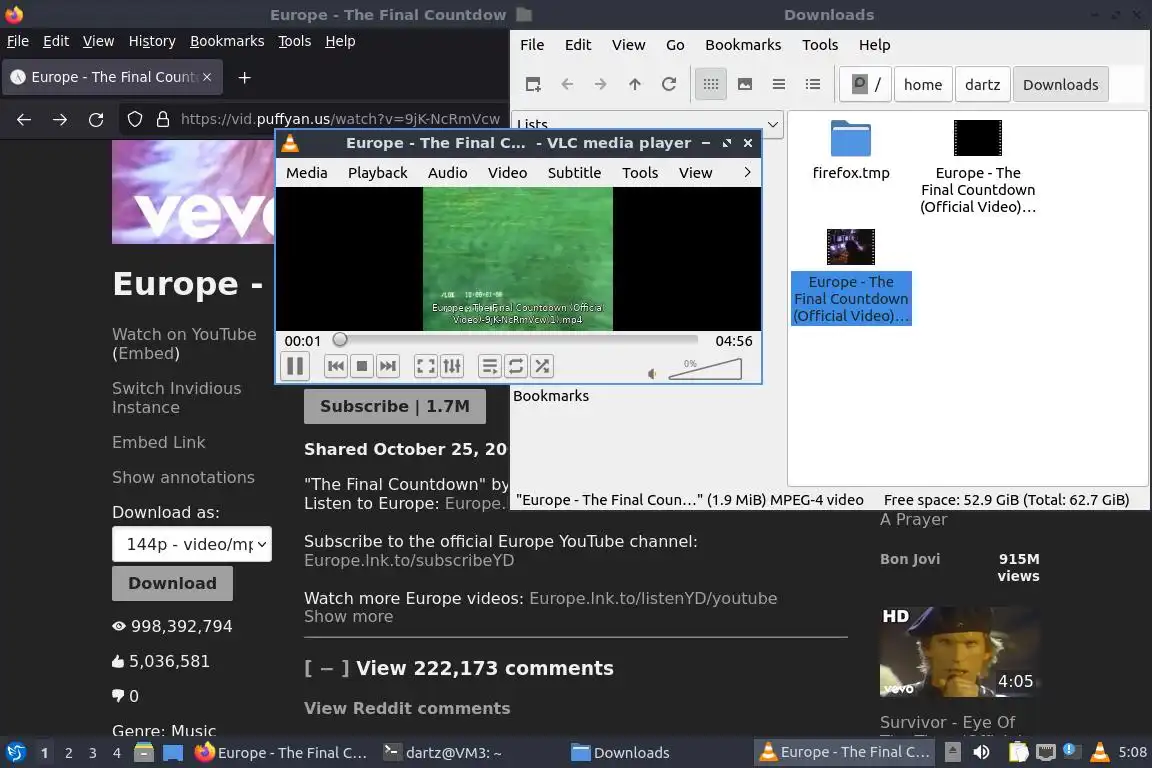1152x768 pixels.
Task: Close the Europe Firefox tab
Action: (207, 76)
